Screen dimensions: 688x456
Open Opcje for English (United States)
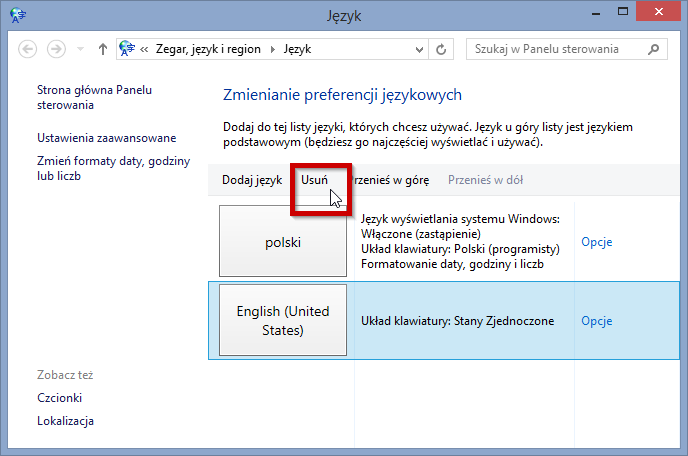pyautogui.click(x=597, y=321)
